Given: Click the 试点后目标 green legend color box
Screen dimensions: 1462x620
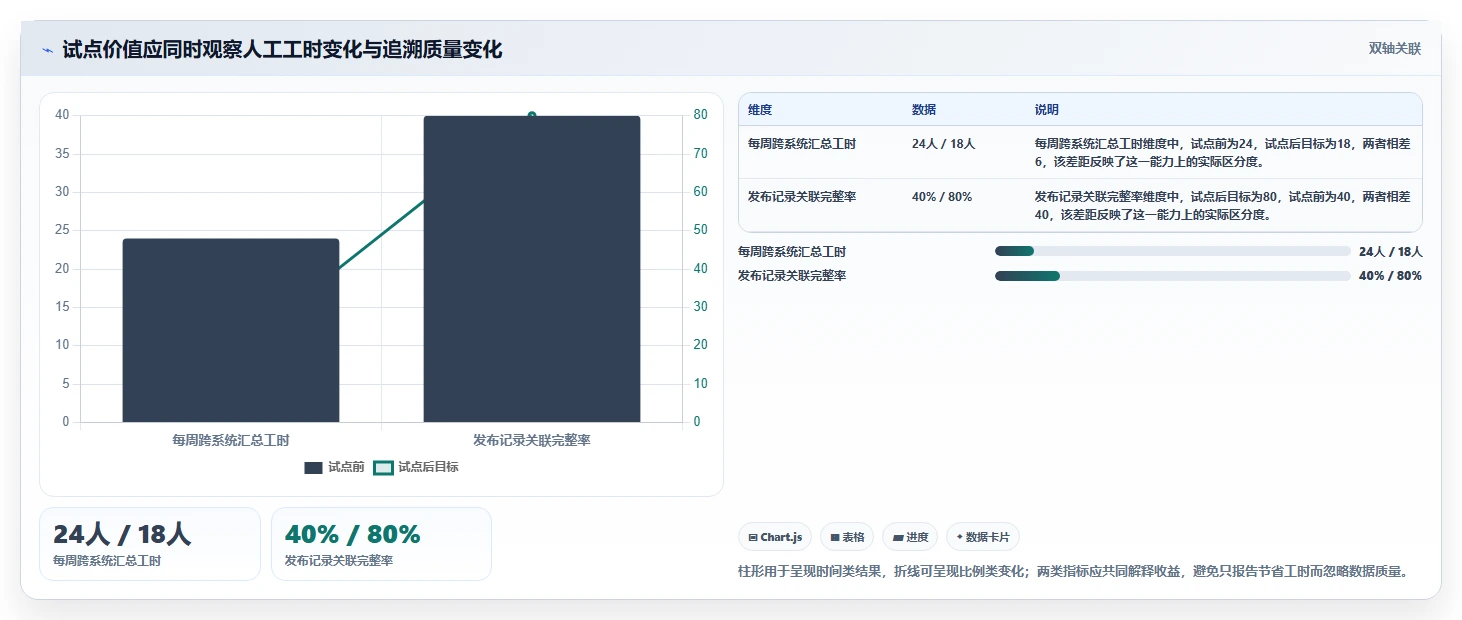Looking at the screenshot, I should click(x=383, y=467).
